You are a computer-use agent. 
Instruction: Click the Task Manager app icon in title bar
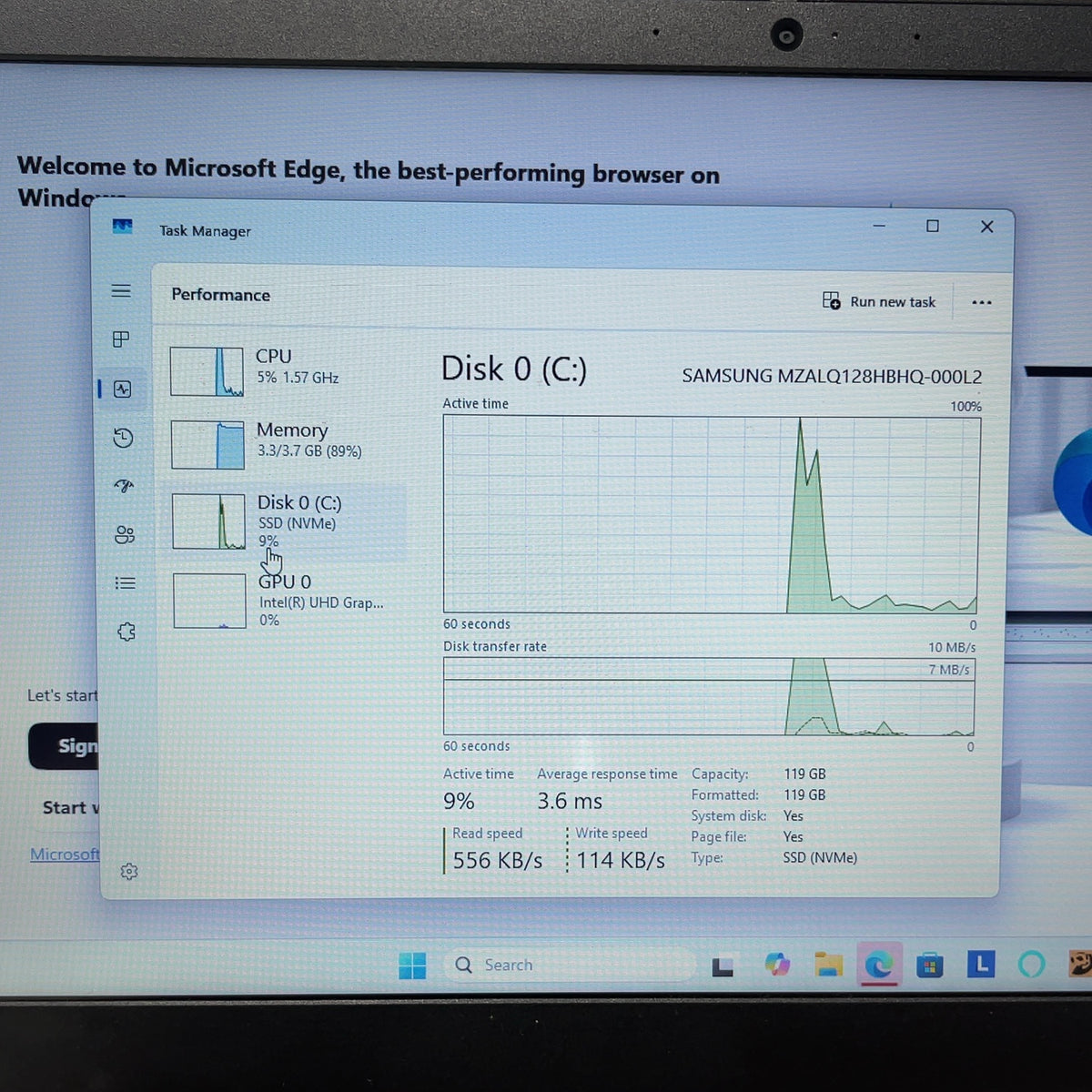[x=123, y=227]
